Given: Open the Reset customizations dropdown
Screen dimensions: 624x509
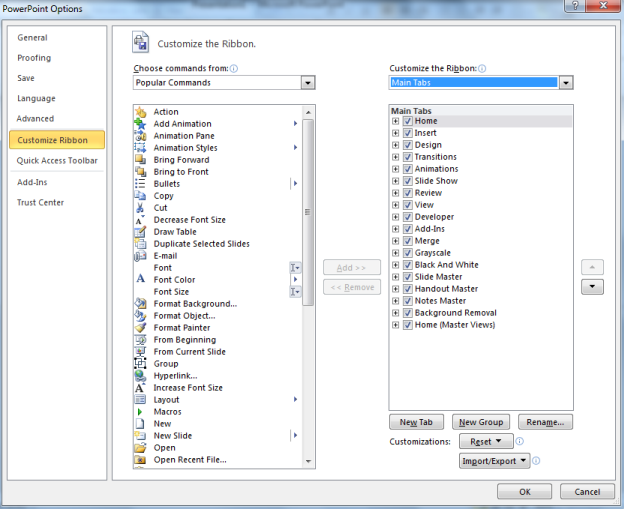Looking at the screenshot, I should pyautogui.click(x=486, y=441).
